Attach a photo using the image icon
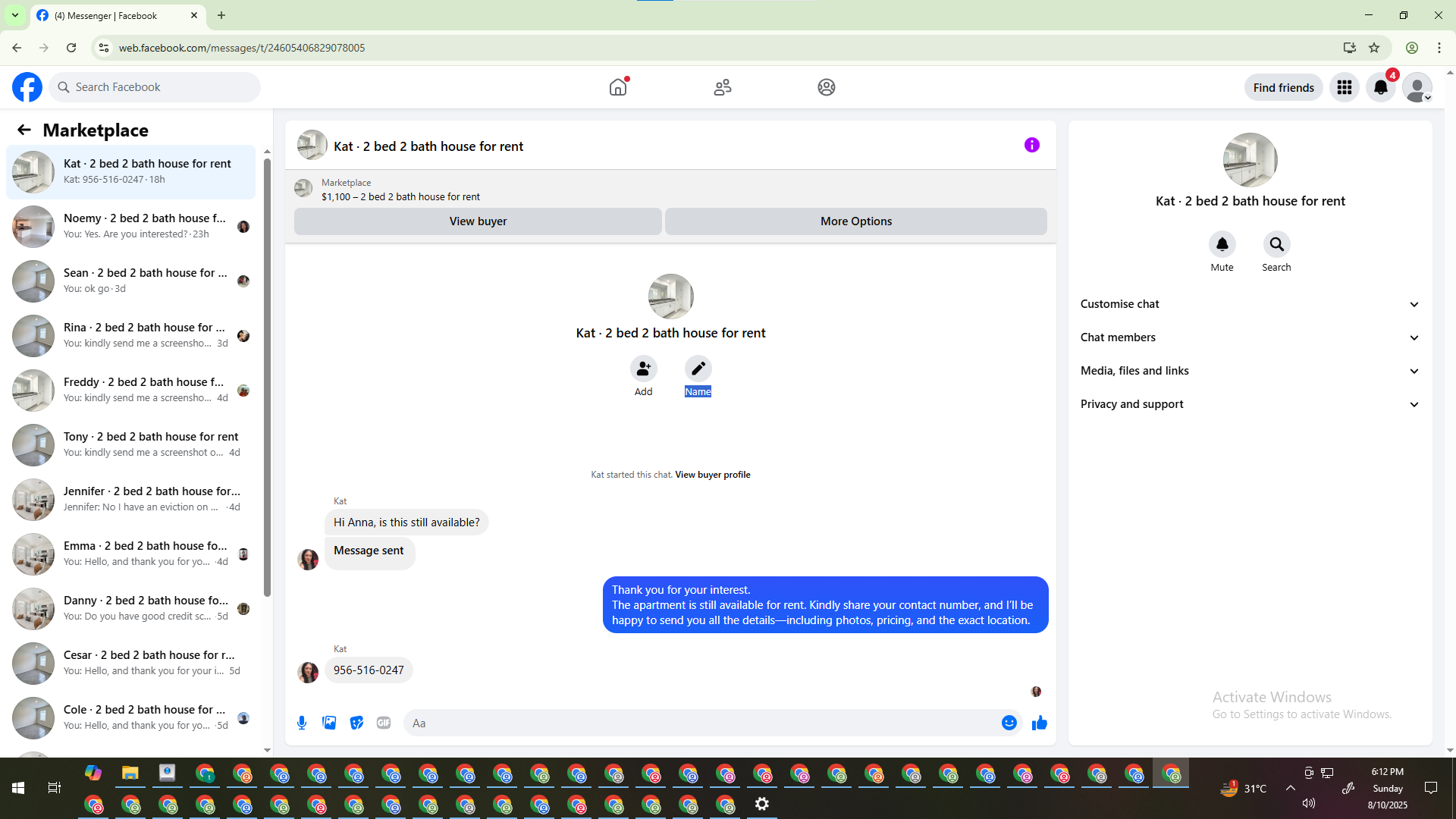The width and height of the screenshot is (1456, 819). (x=329, y=723)
